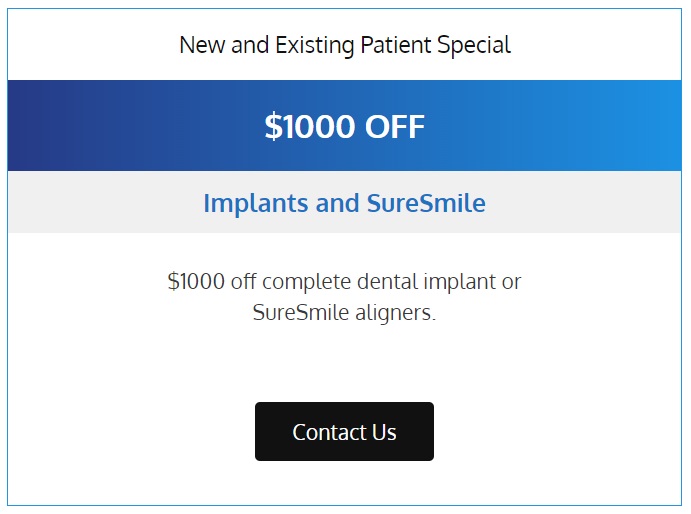Image resolution: width=691 pixels, height=514 pixels.
Task: Click the word 'SureSmile' in the blue heading
Action: pos(426,203)
